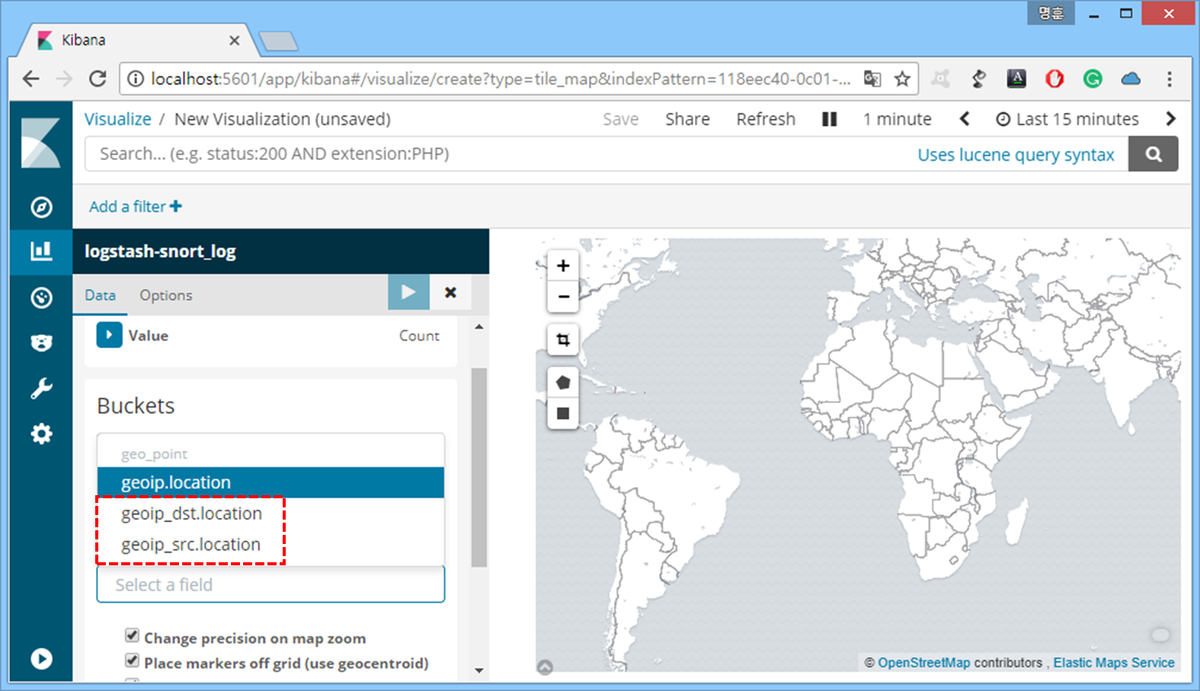Screen dimensions: 1200x691
Task: Open the Last 15 minutes time picker
Action: tap(1067, 119)
